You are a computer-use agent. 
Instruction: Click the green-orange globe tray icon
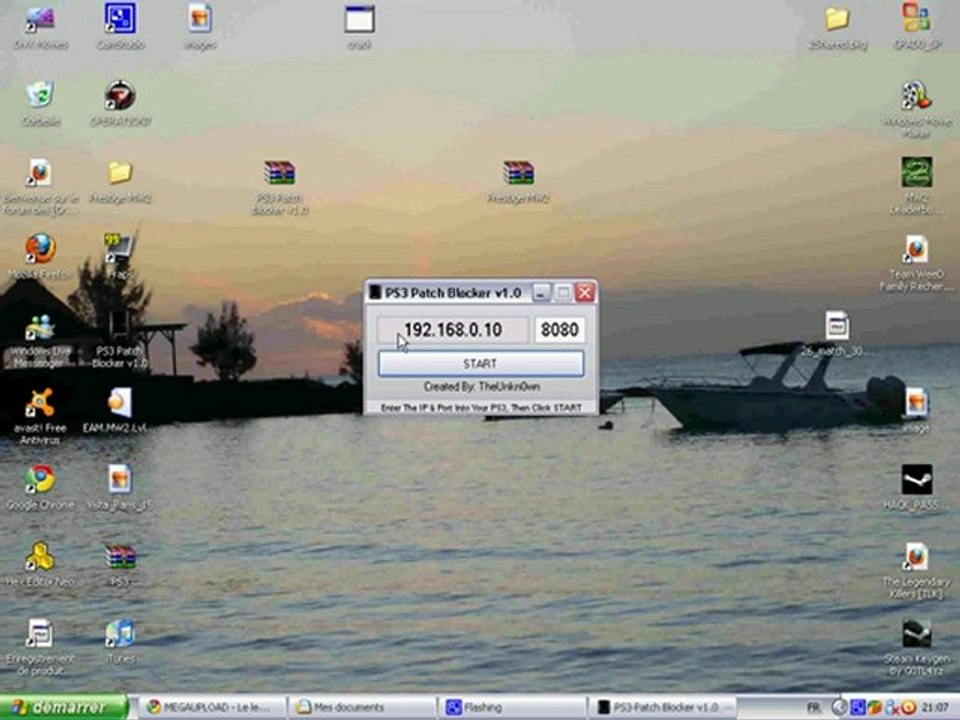pos(874,708)
